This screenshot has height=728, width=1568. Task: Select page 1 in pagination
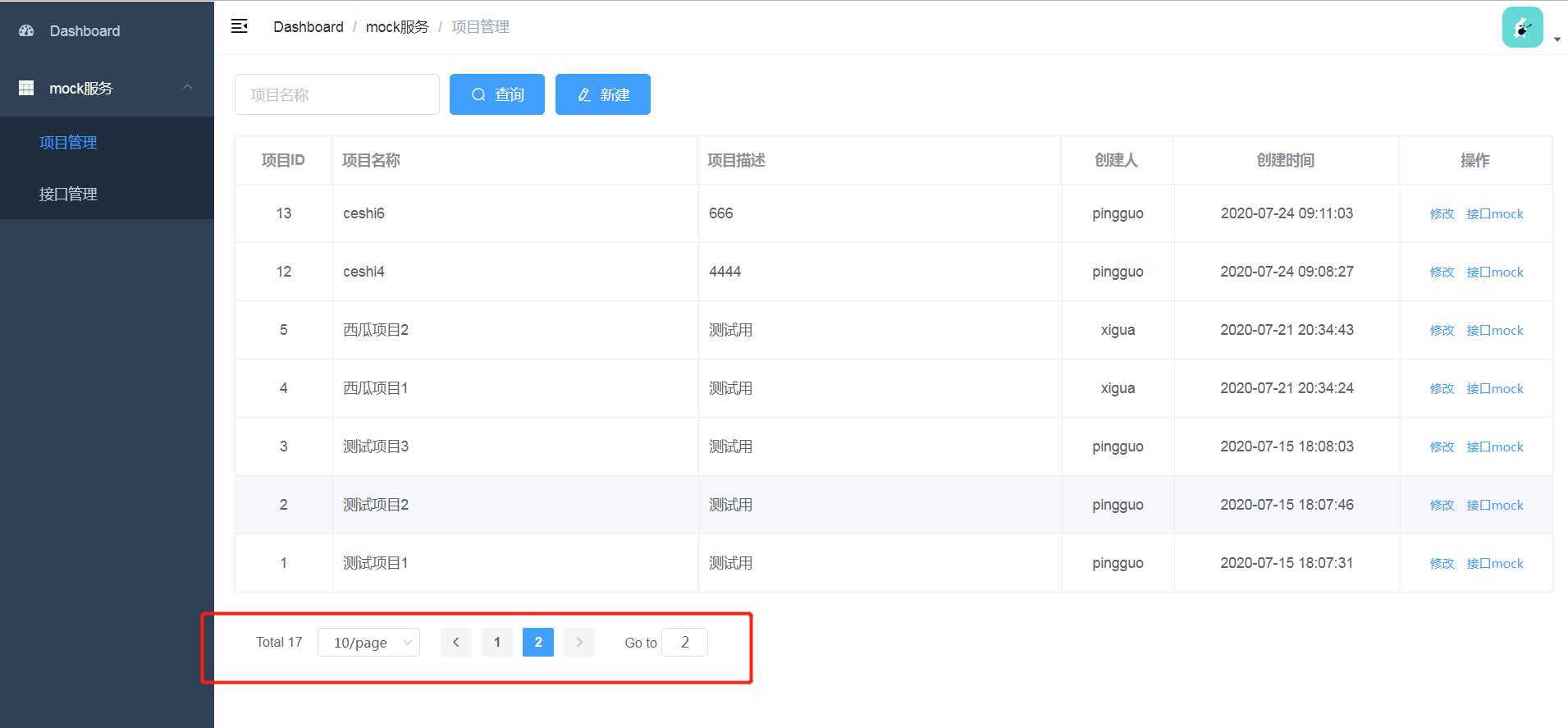(x=497, y=642)
